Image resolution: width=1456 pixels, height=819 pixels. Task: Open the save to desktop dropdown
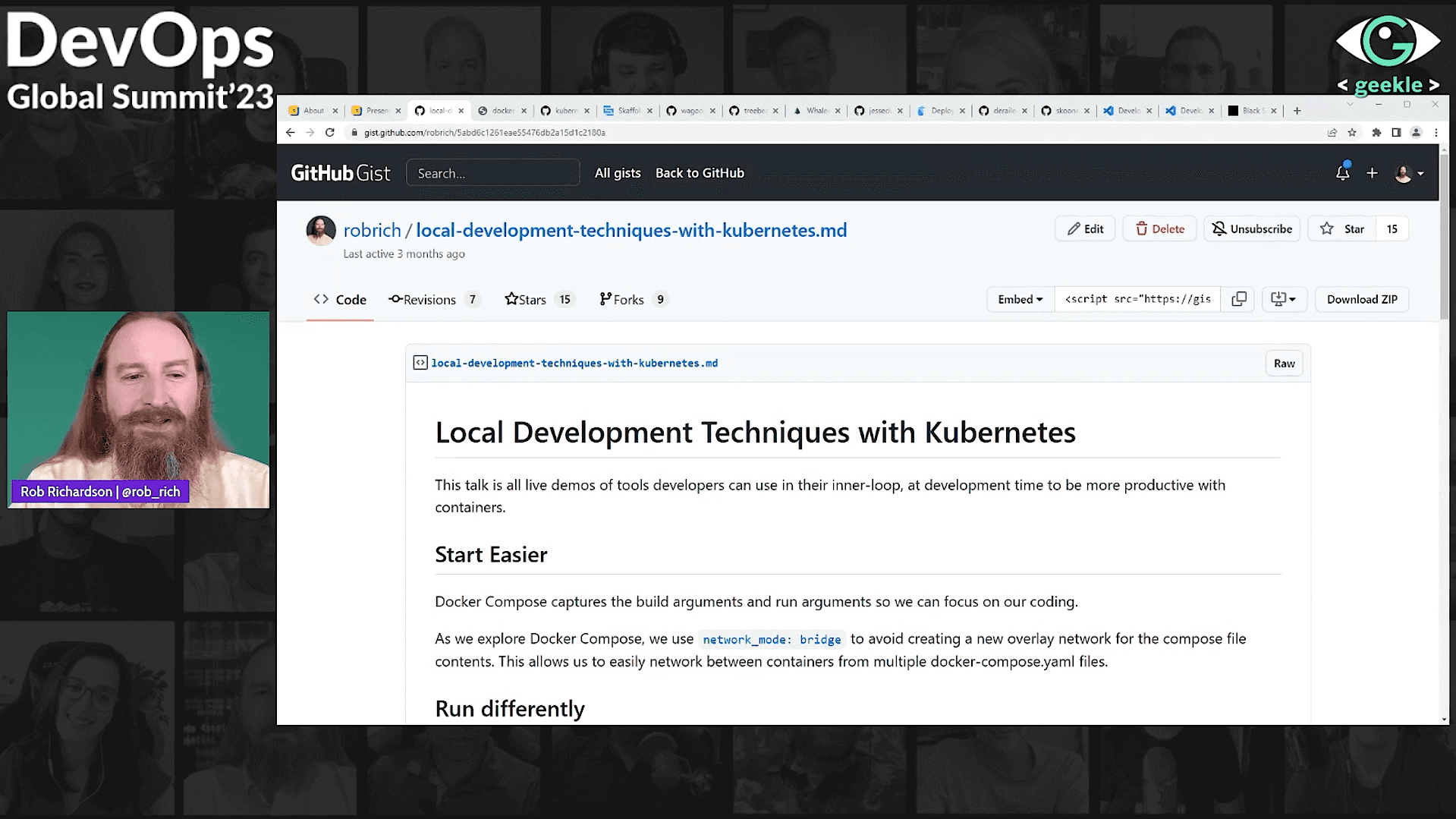coord(1283,299)
